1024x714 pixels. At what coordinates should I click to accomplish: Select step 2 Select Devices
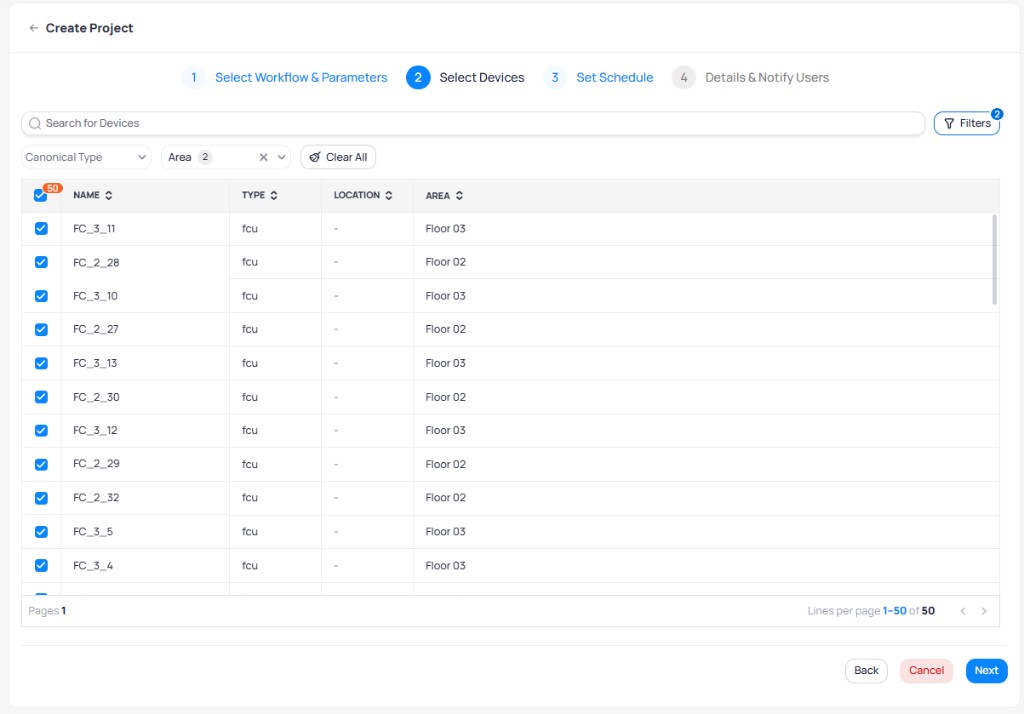(x=465, y=78)
